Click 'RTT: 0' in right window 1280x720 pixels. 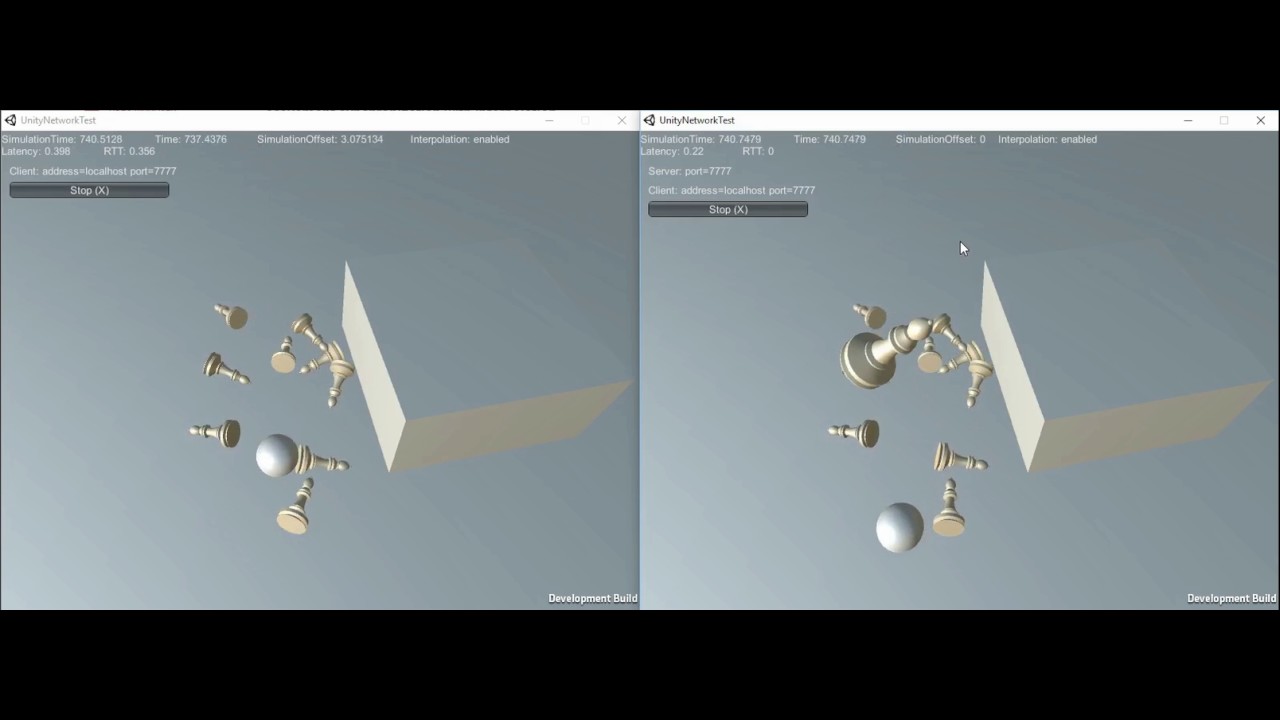coord(758,151)
